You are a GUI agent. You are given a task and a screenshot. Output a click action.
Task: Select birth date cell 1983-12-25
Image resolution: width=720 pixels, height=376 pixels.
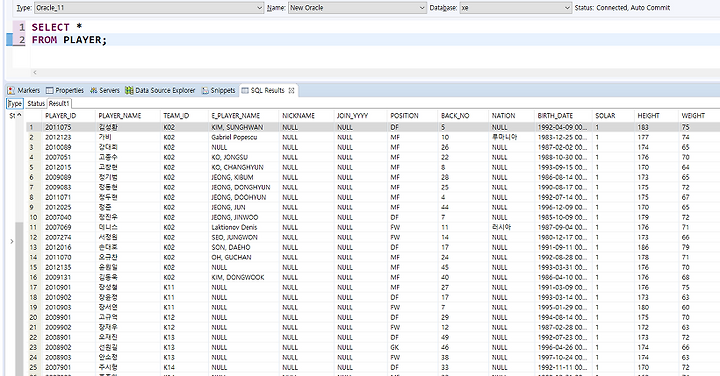tap(562, 137)
